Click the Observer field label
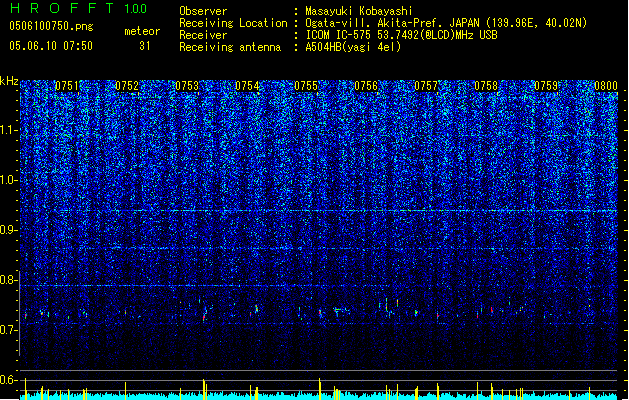This screenshot has width=629, height=400. (203, 11)
